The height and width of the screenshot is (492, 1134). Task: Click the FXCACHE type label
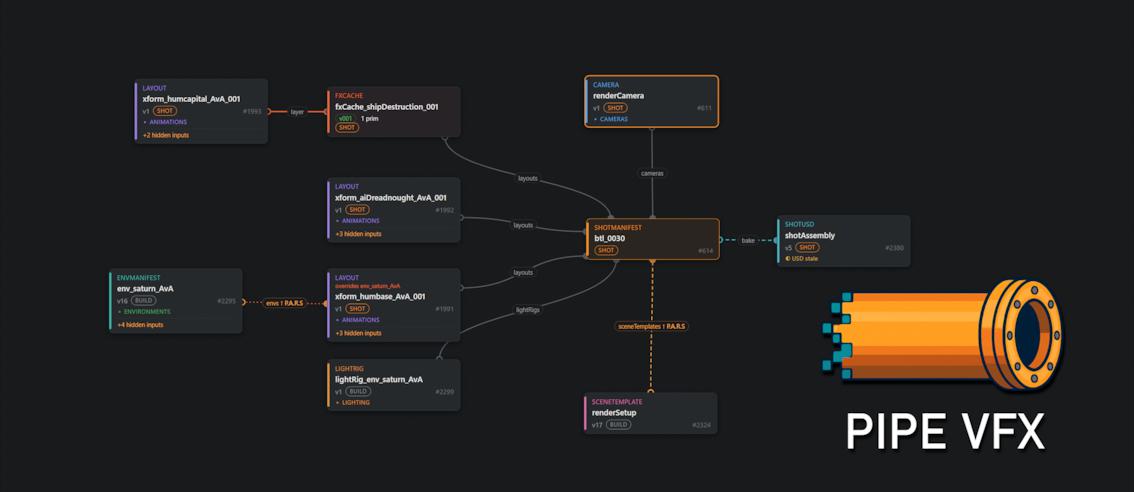click(349, 96)
